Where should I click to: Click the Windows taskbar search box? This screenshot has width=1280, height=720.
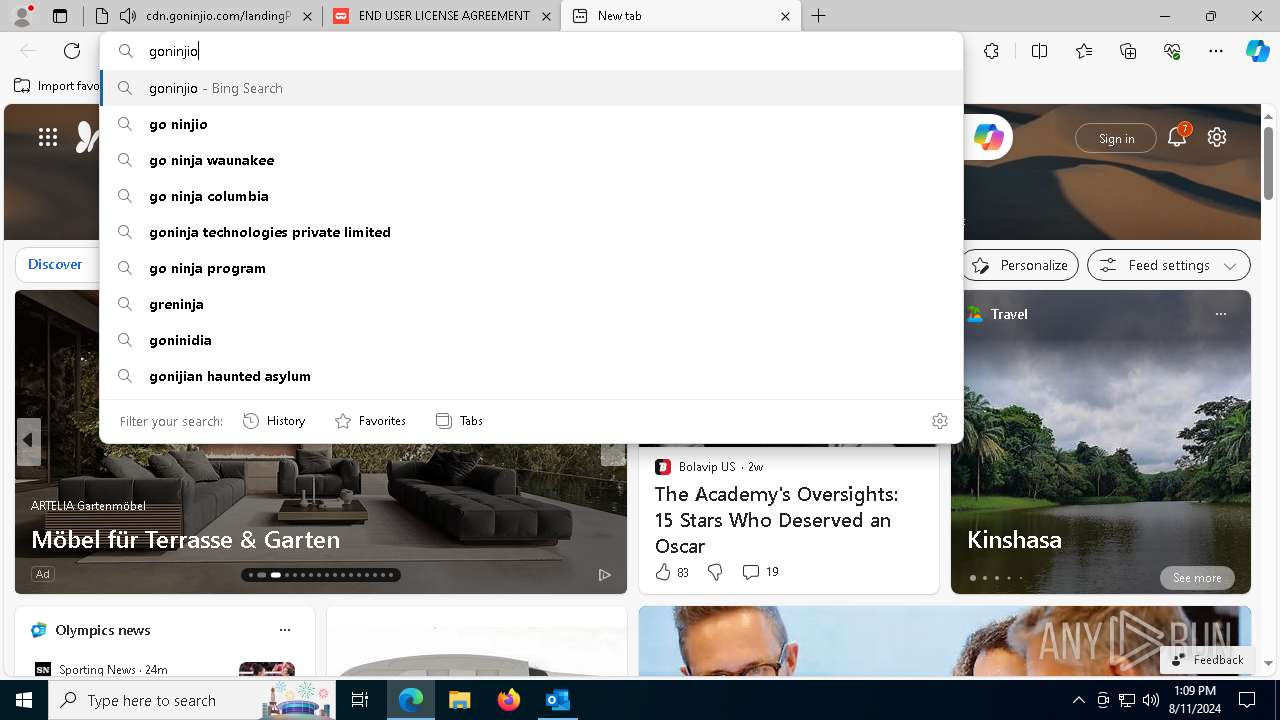point(190,700)
